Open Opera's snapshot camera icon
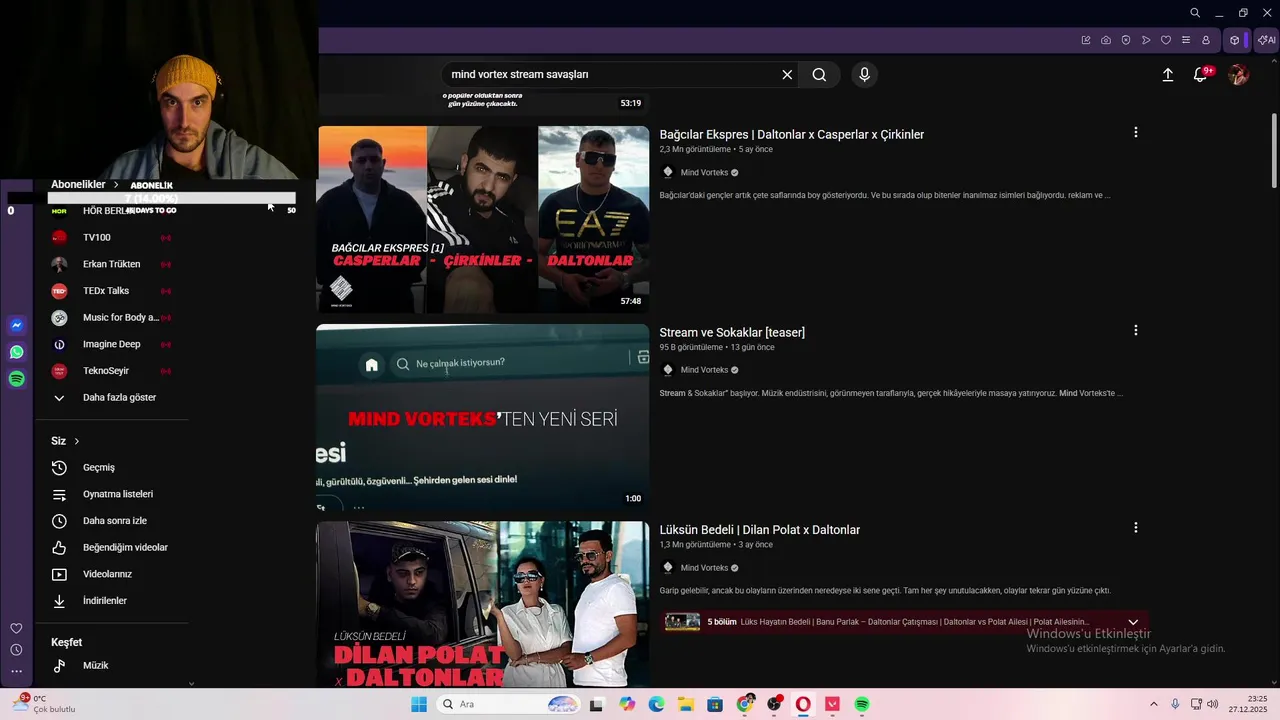 1106,41
